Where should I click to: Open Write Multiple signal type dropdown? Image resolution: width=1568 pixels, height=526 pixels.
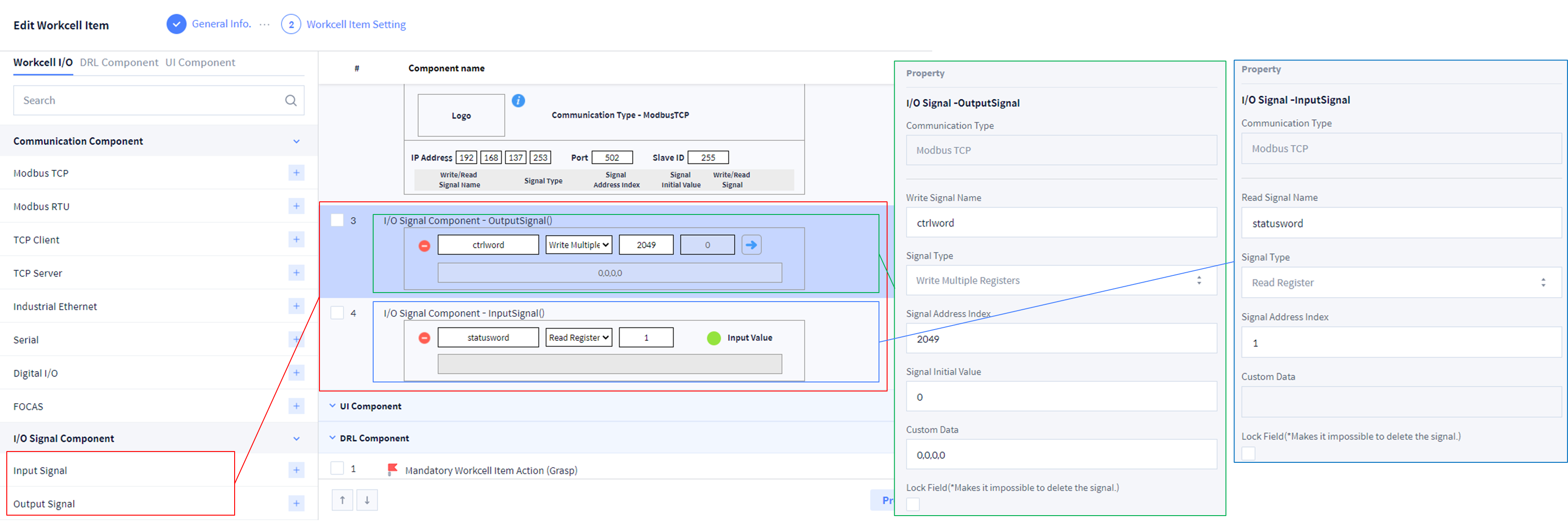click(578, 245)
